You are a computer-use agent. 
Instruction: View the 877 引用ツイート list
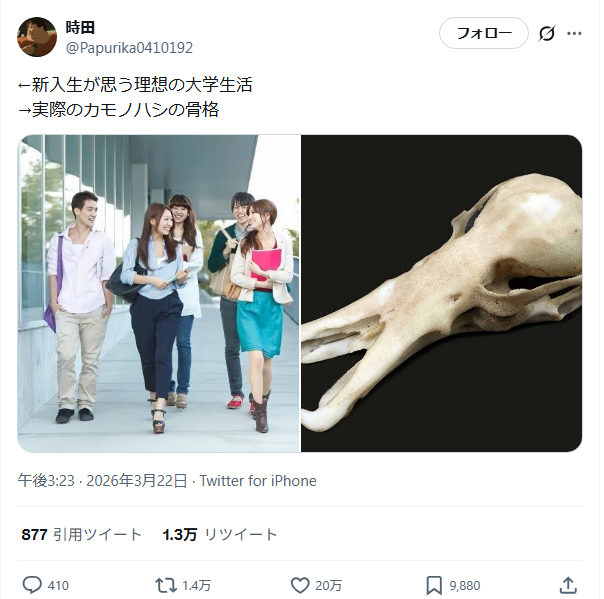82,534
